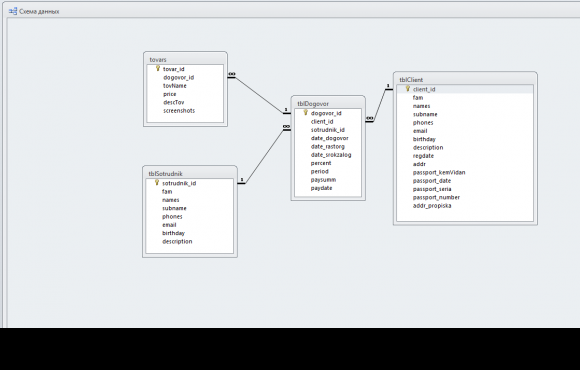Click the key icon beside dogovor_id in tblDogovor
The width and height of the screenshot is (580, 370).
[306, 112]
